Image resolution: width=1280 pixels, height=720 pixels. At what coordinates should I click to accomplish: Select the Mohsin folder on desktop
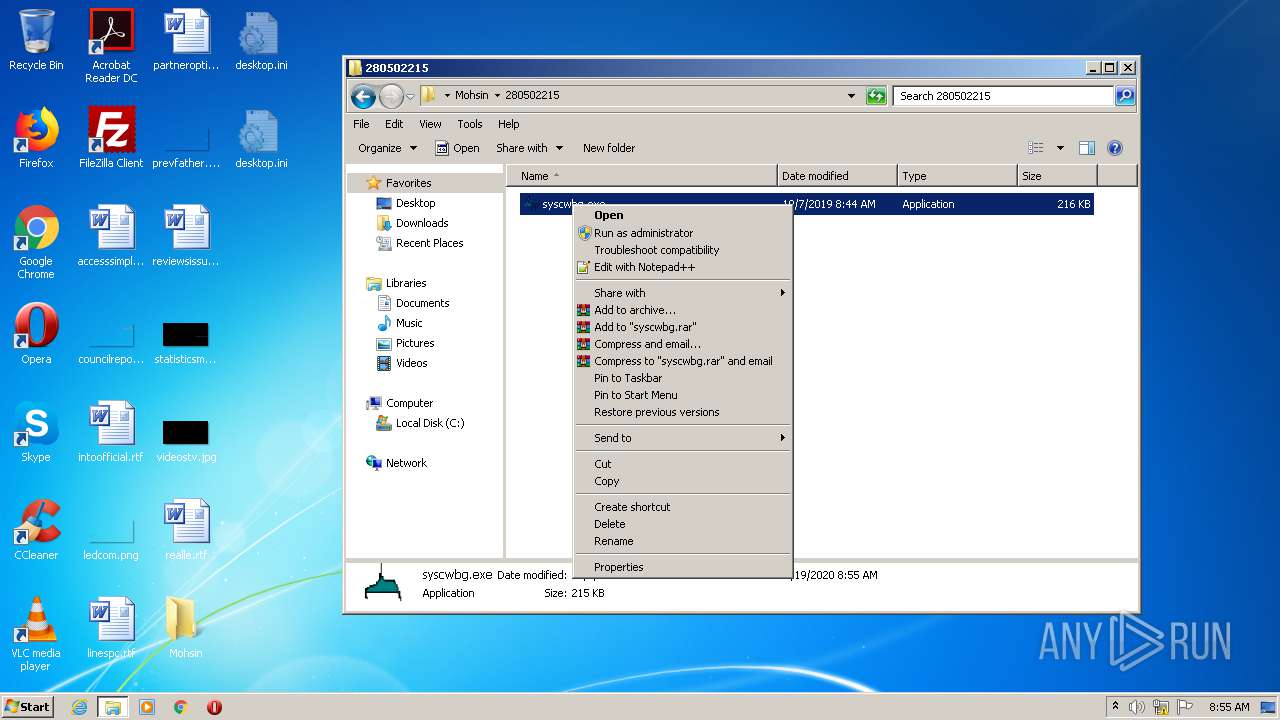click(x=185, y=628)
